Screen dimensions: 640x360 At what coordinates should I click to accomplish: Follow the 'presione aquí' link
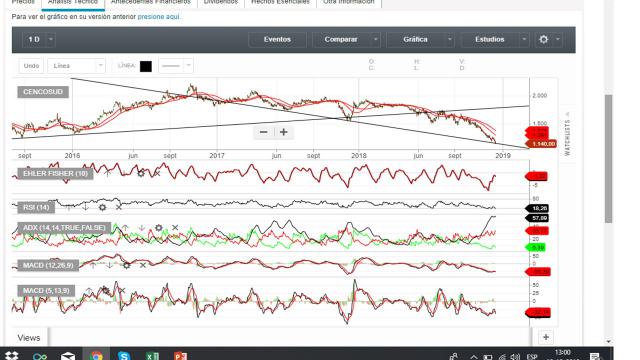tap(158, 17)
